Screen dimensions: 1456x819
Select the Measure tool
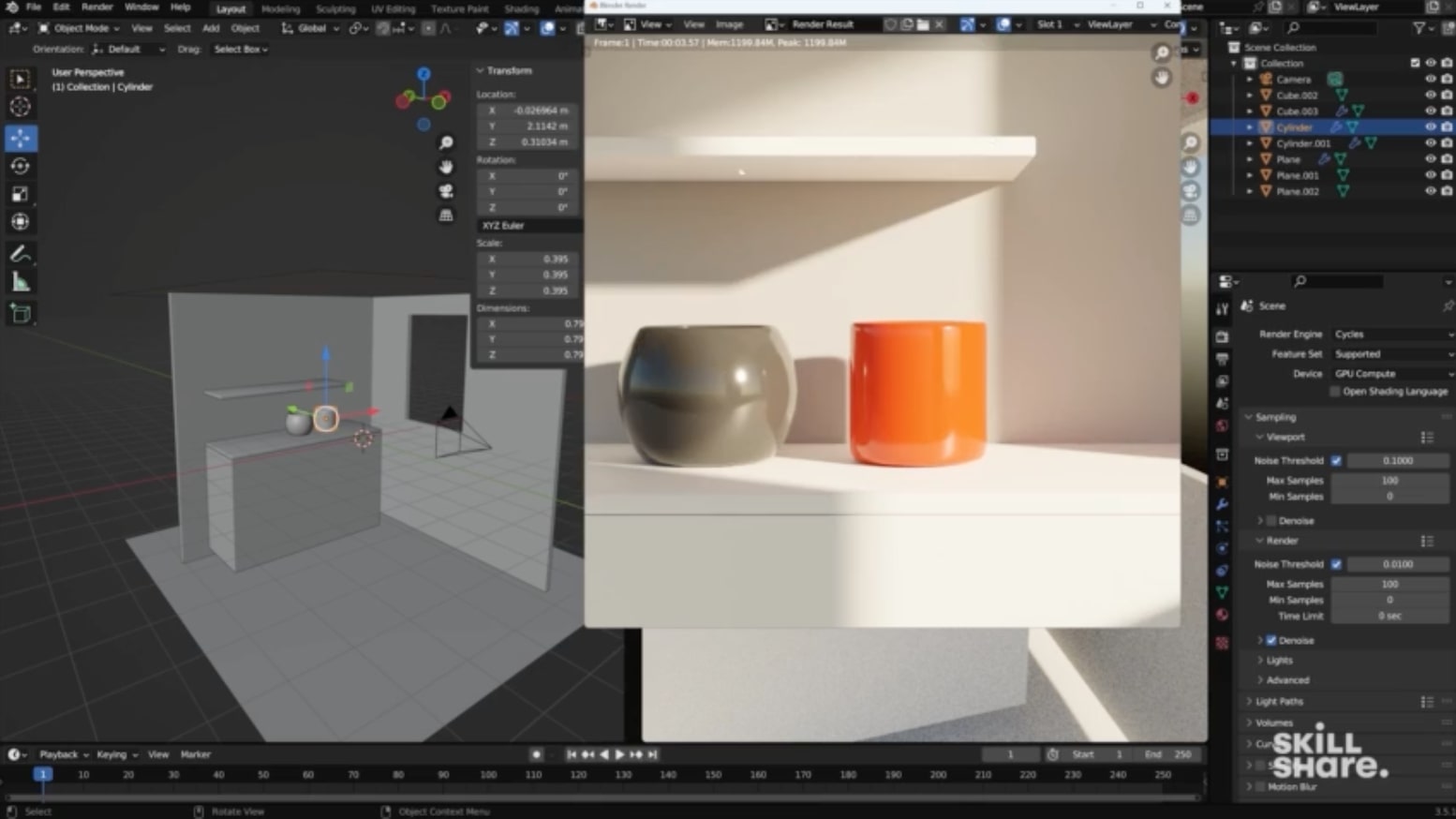point(20,281)
